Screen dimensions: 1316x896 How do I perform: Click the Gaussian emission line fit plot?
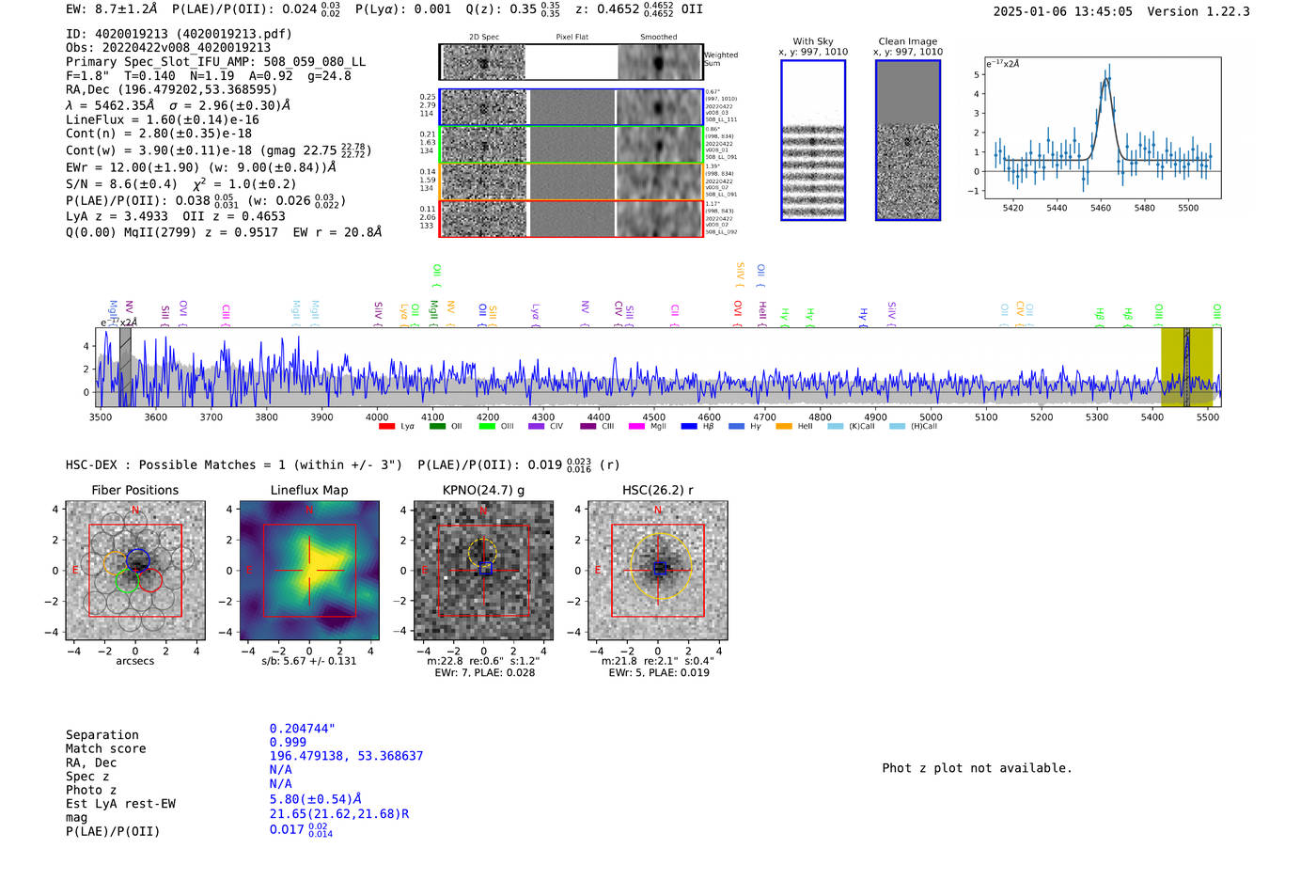click(x=1102, y=128)
